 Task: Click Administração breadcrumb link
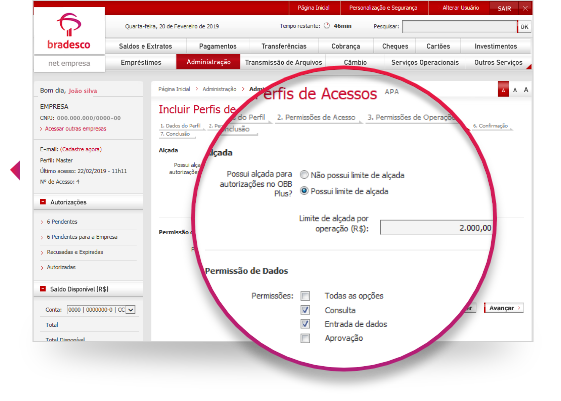[219, 89]
